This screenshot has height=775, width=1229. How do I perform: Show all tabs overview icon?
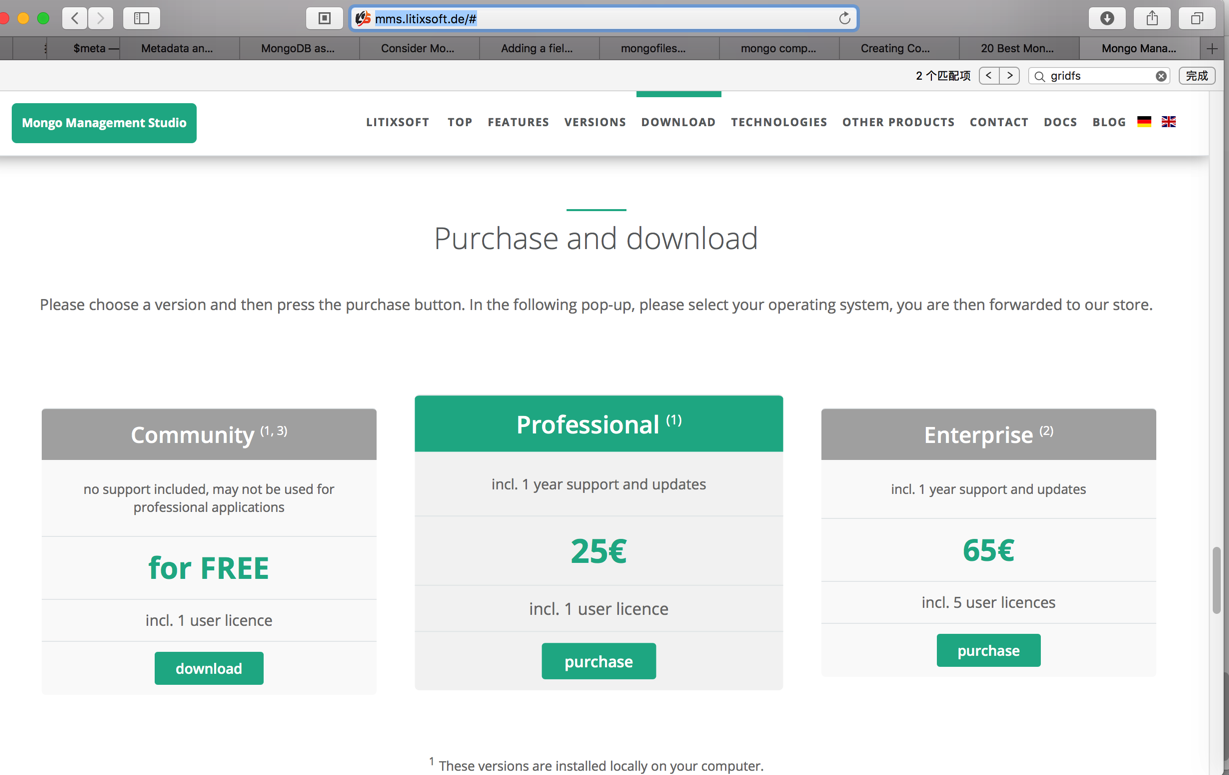pyautogui.click(x=1196, y=18)
